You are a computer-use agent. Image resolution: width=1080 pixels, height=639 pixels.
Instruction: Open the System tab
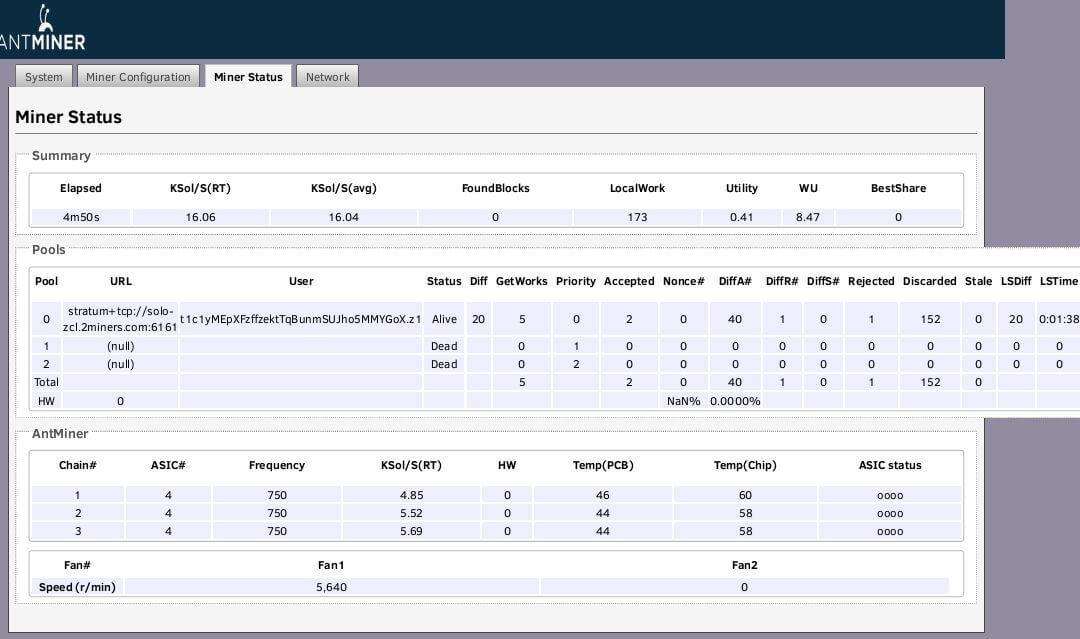point(44,77)
